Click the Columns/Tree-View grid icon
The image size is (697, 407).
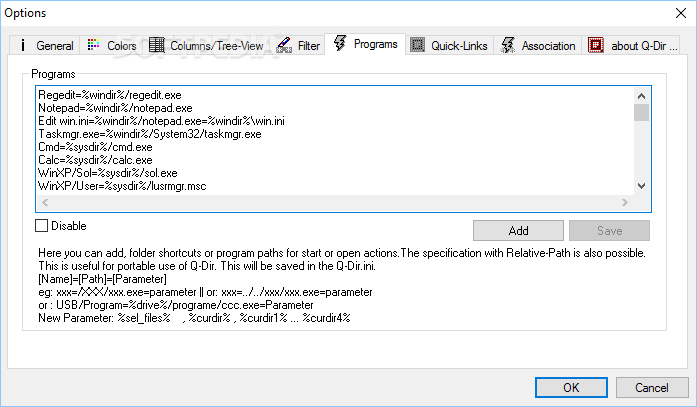(x=156, y=44)
